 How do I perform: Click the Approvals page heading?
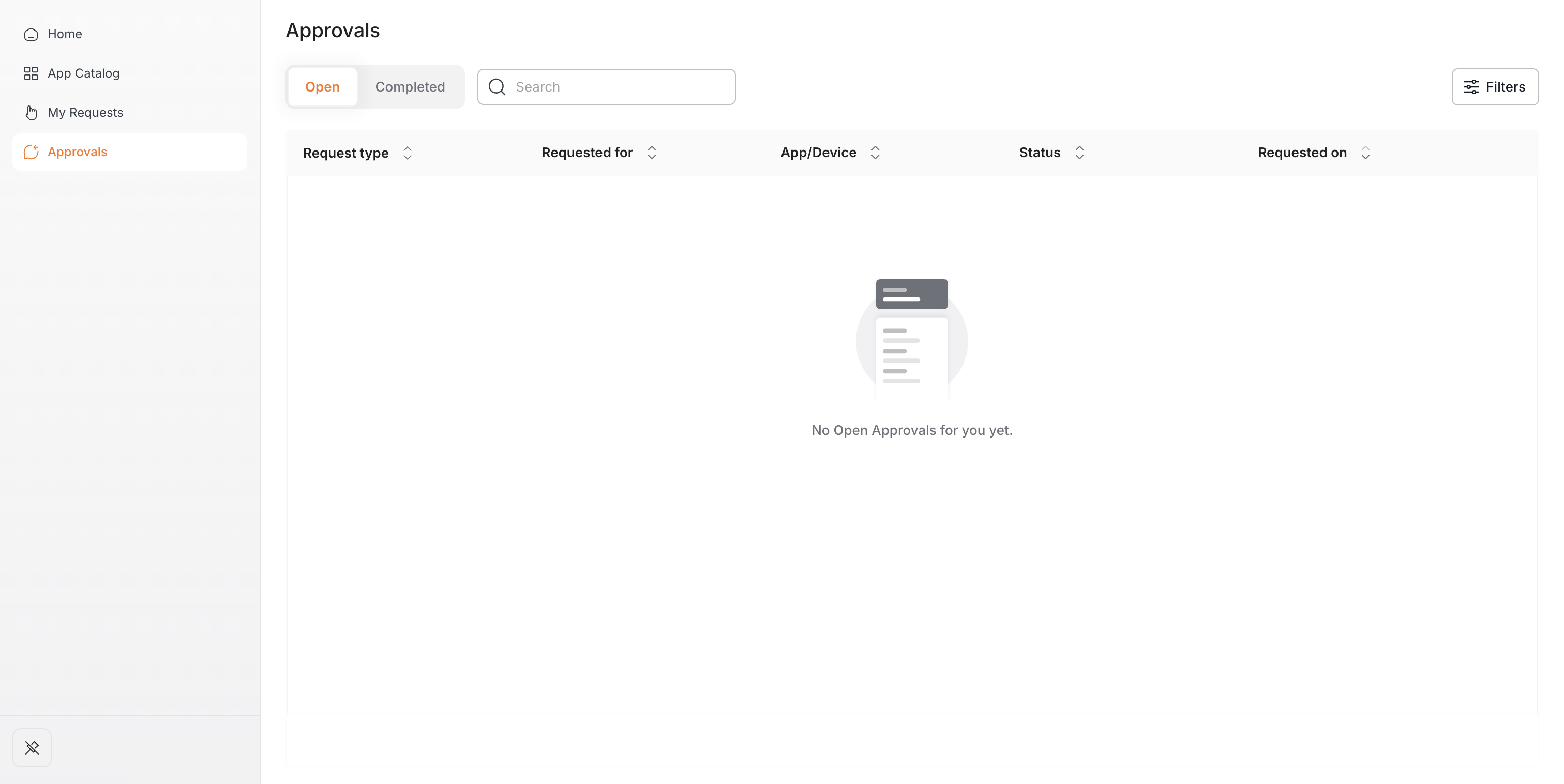click(333, 31)
